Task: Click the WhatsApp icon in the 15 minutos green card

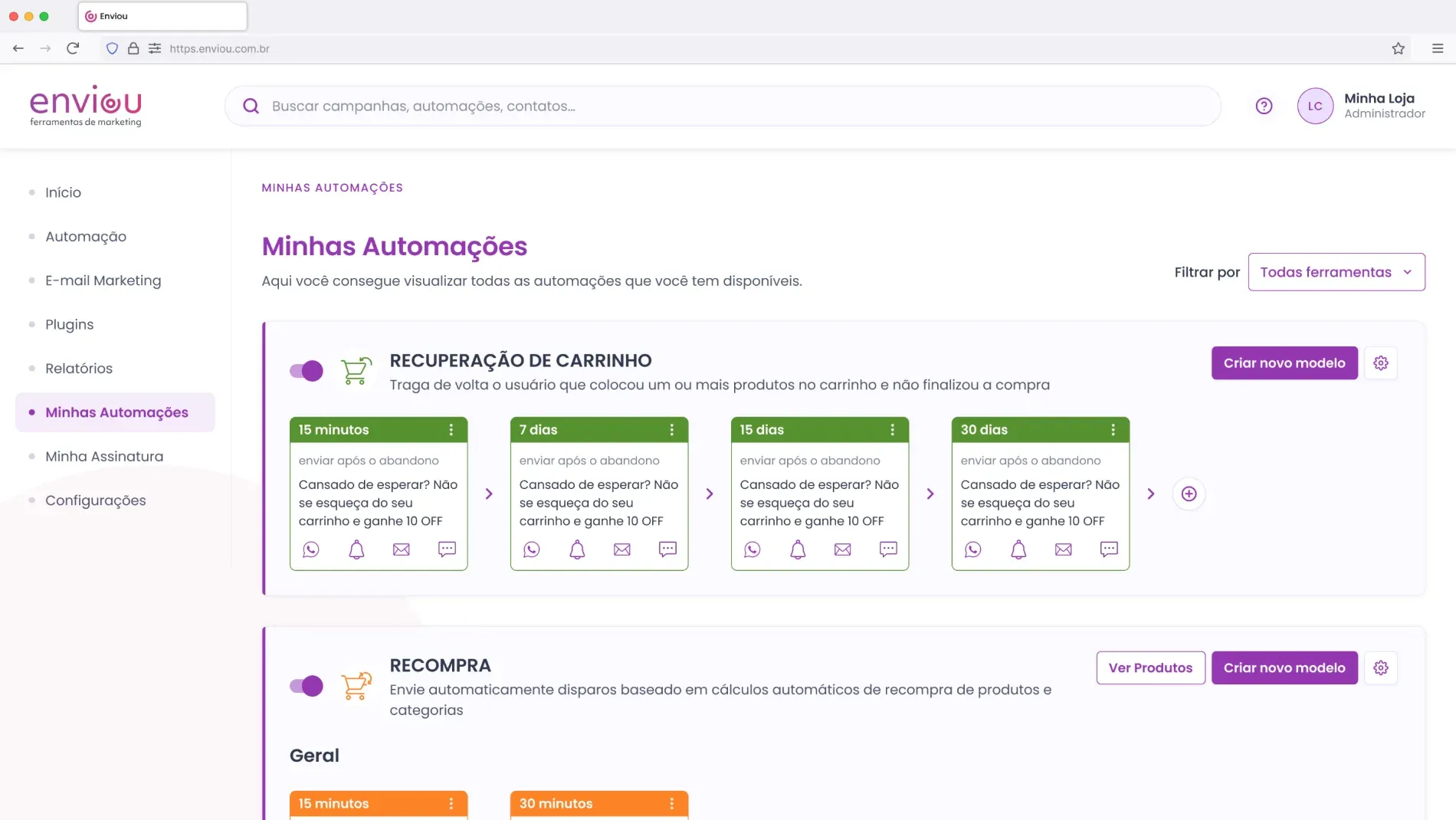Action: click(310, 549)
